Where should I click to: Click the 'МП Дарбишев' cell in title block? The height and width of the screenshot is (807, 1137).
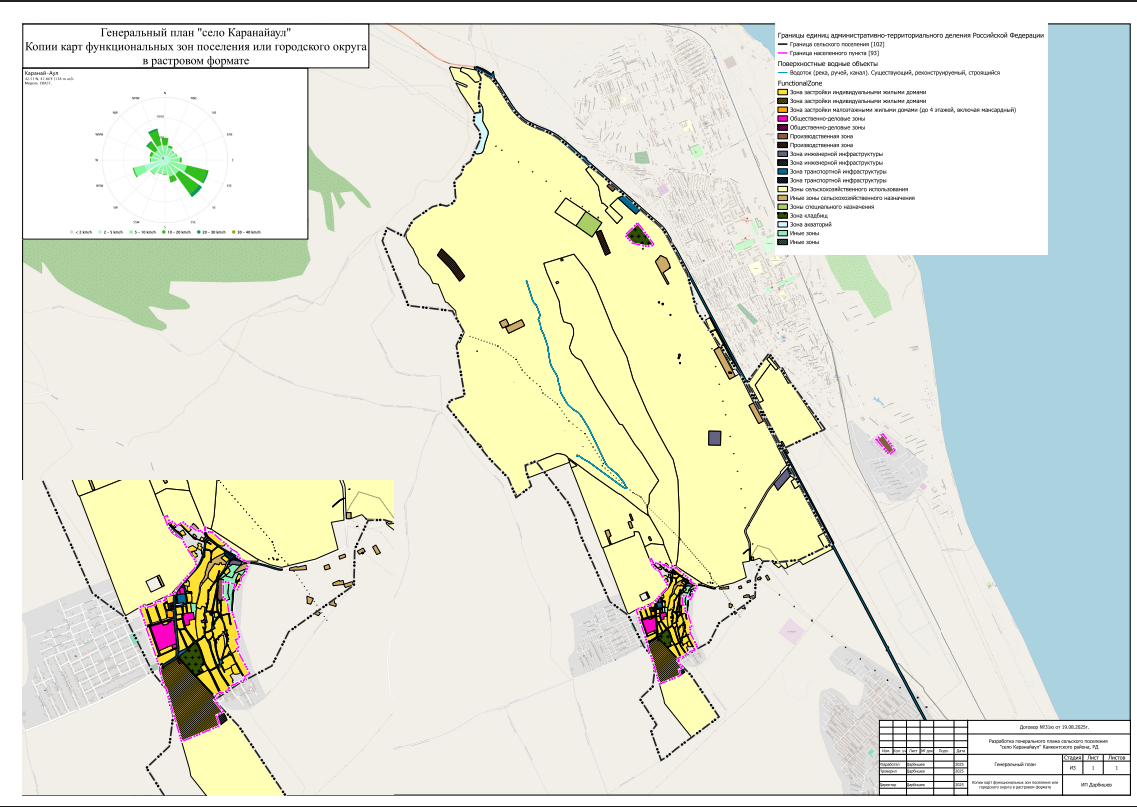pos(1094,784)
